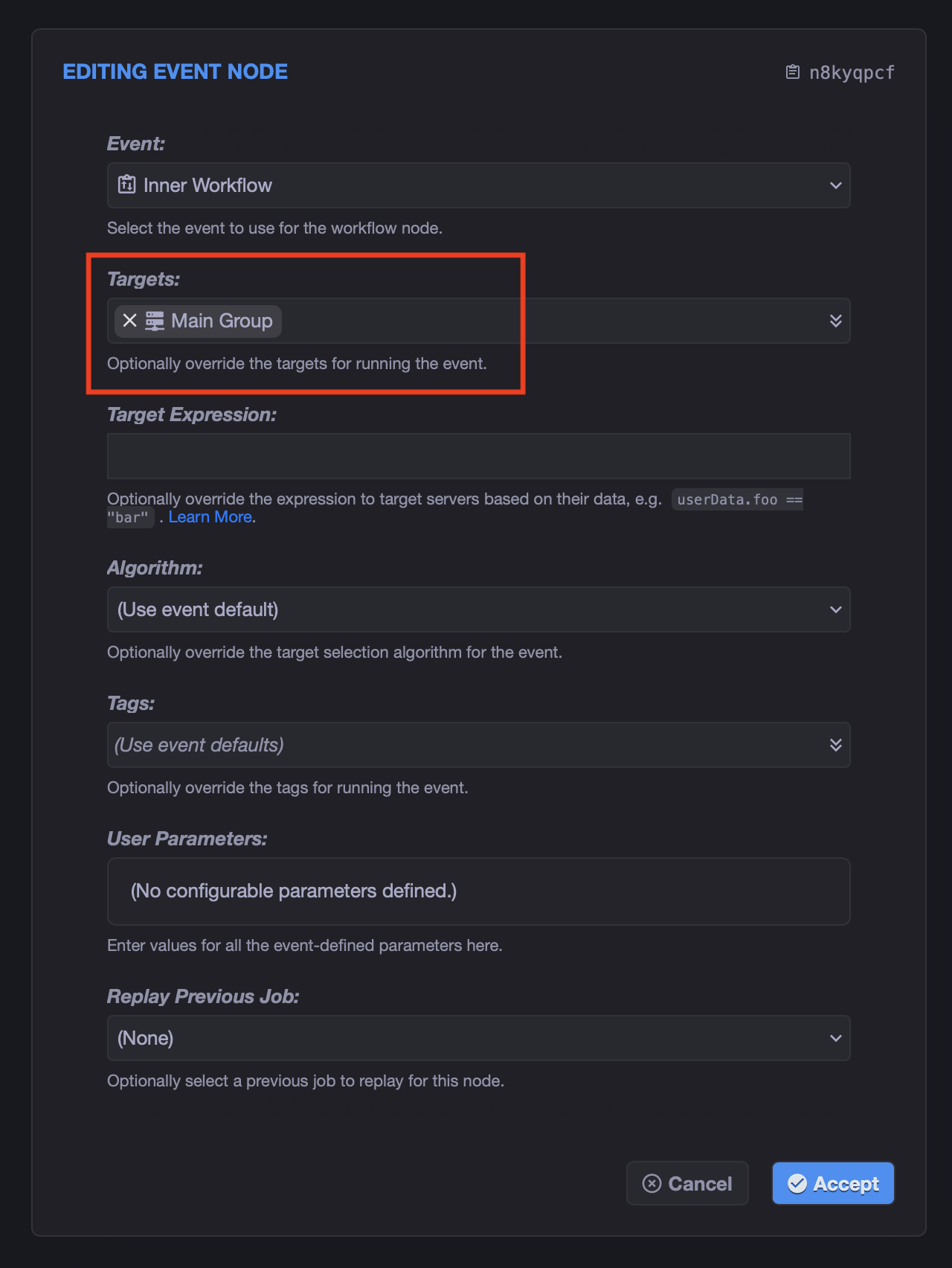This screenshot has height=1268, width=952.
Task: Remove Main Group target with X icon
Action: click(x=130, y=321)
